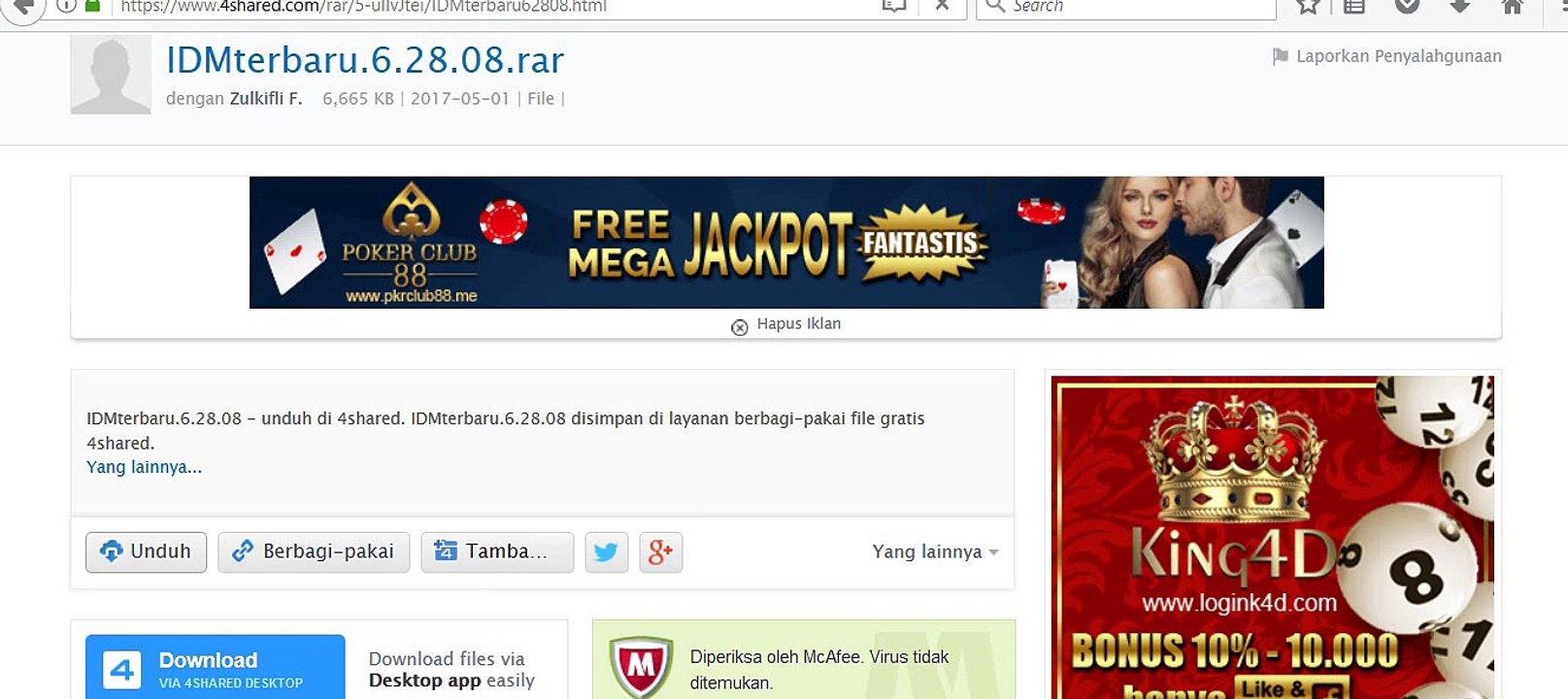Click the Berbagi-pakai share button
Image resolution: width=1568 pixels, height=699 pixels.
[x=314, y=552]
